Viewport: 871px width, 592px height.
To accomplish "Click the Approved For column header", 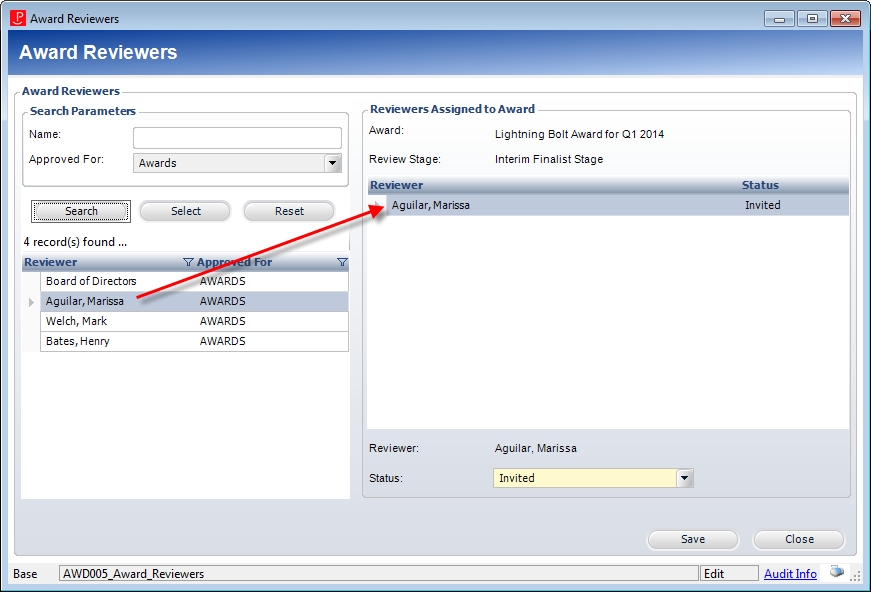I will pyautogui.click(x=272, y=262).
